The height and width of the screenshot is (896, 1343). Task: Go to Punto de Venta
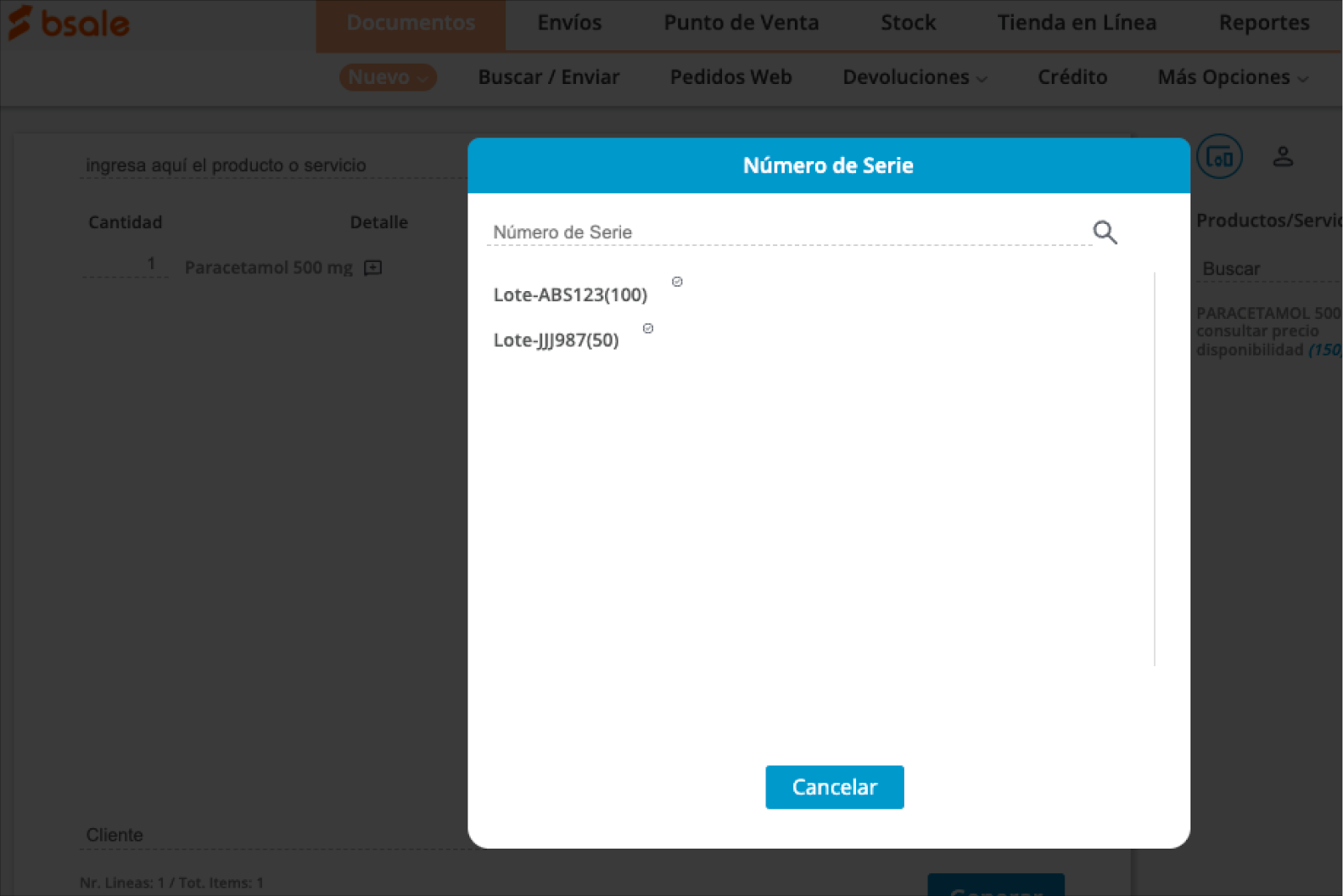tap(741, 23)
